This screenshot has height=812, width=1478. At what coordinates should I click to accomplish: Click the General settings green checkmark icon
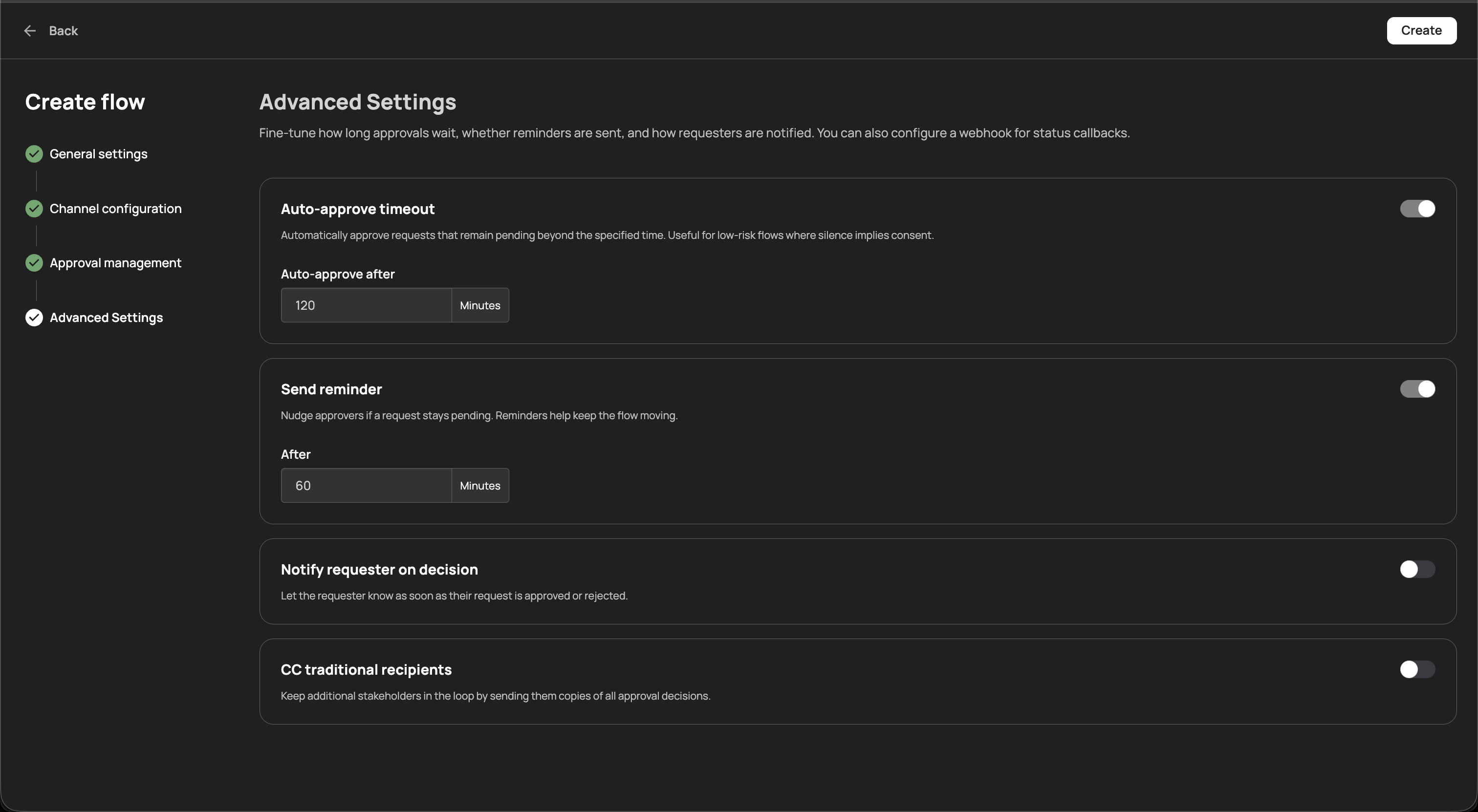point(34,154)
